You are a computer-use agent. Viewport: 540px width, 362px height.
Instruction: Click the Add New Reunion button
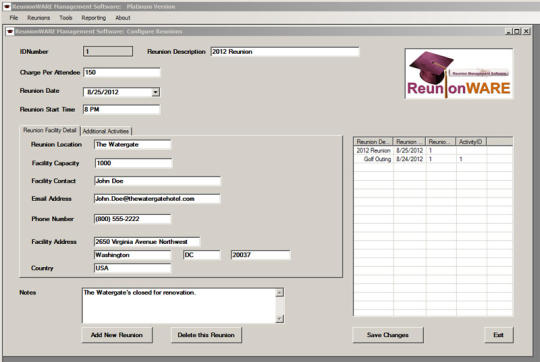tap(117, 335)
